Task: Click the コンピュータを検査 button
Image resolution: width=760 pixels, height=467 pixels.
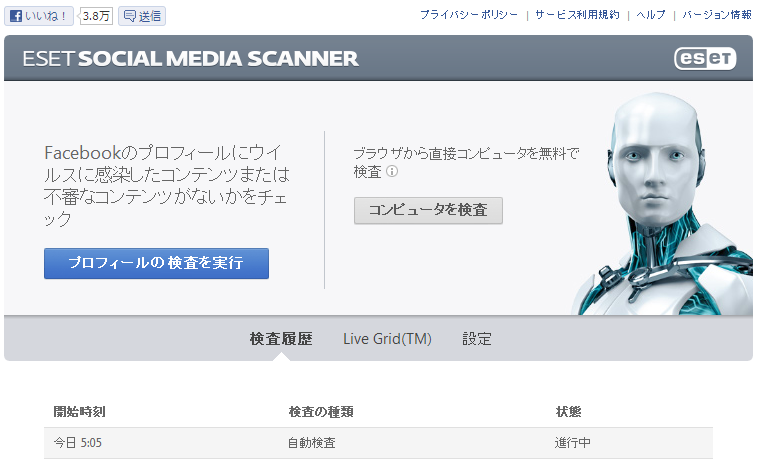Action: [428, 210]
